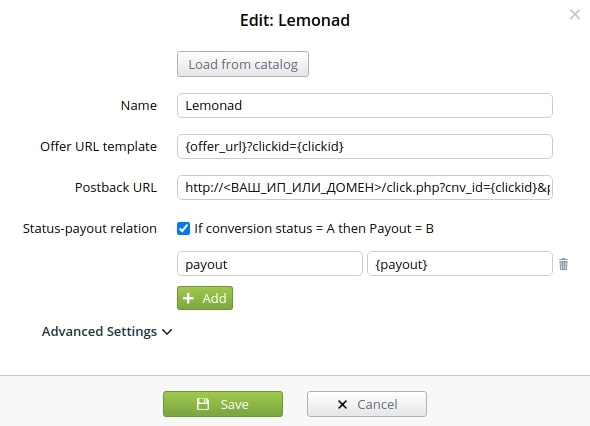Edit the {payout} value input
The width and height of the screenshot is (590, 426).
460,264
